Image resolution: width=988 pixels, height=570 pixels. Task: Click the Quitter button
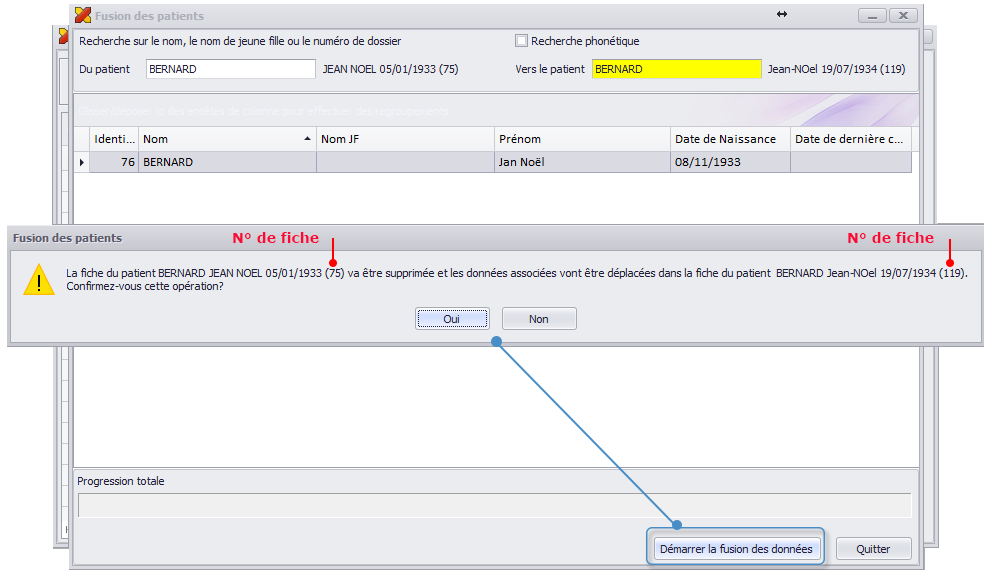pos(873,549)
